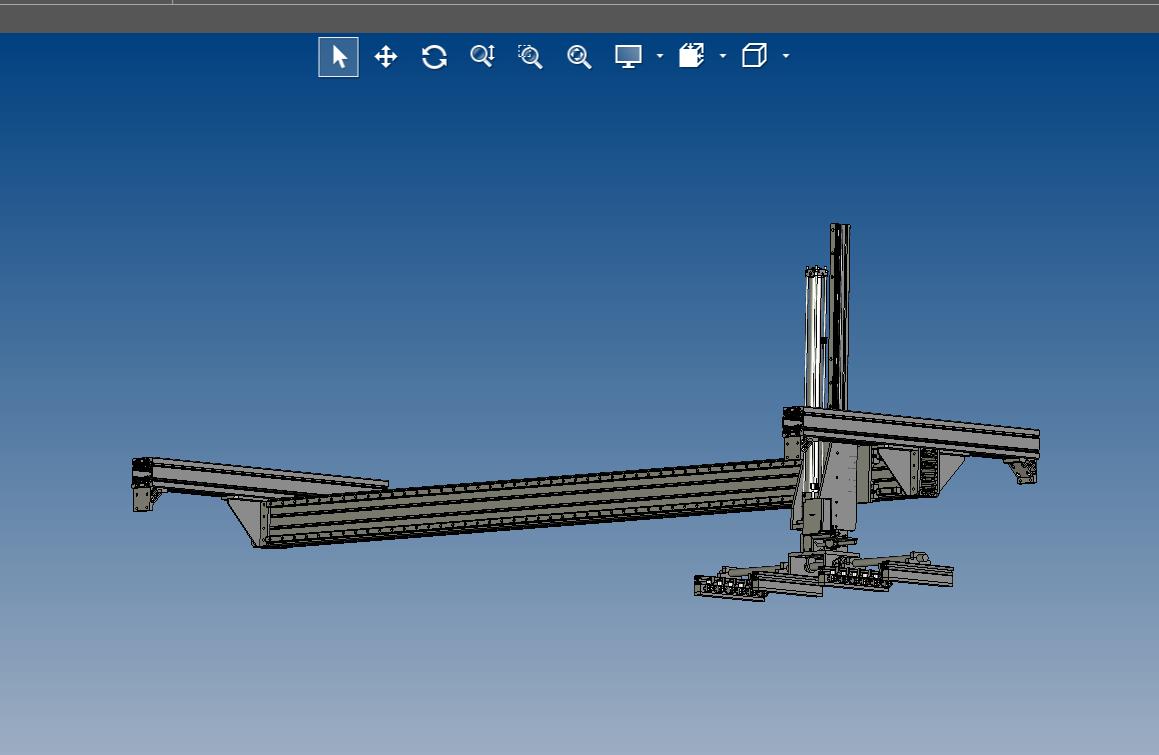Click the end bracket on right rail tip

click(x=1024, y=470)
